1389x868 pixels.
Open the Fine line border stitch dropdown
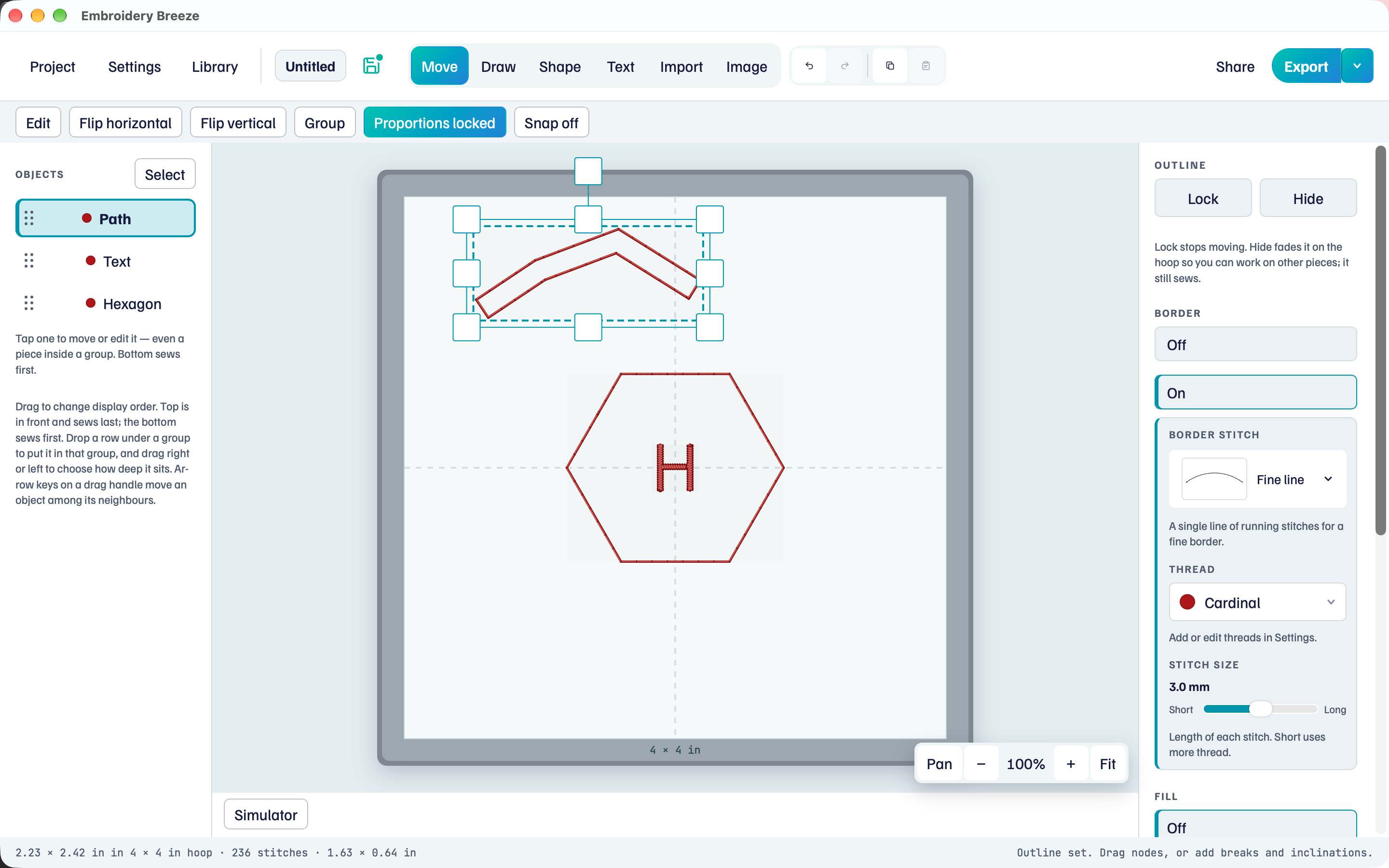[1257, 479]
